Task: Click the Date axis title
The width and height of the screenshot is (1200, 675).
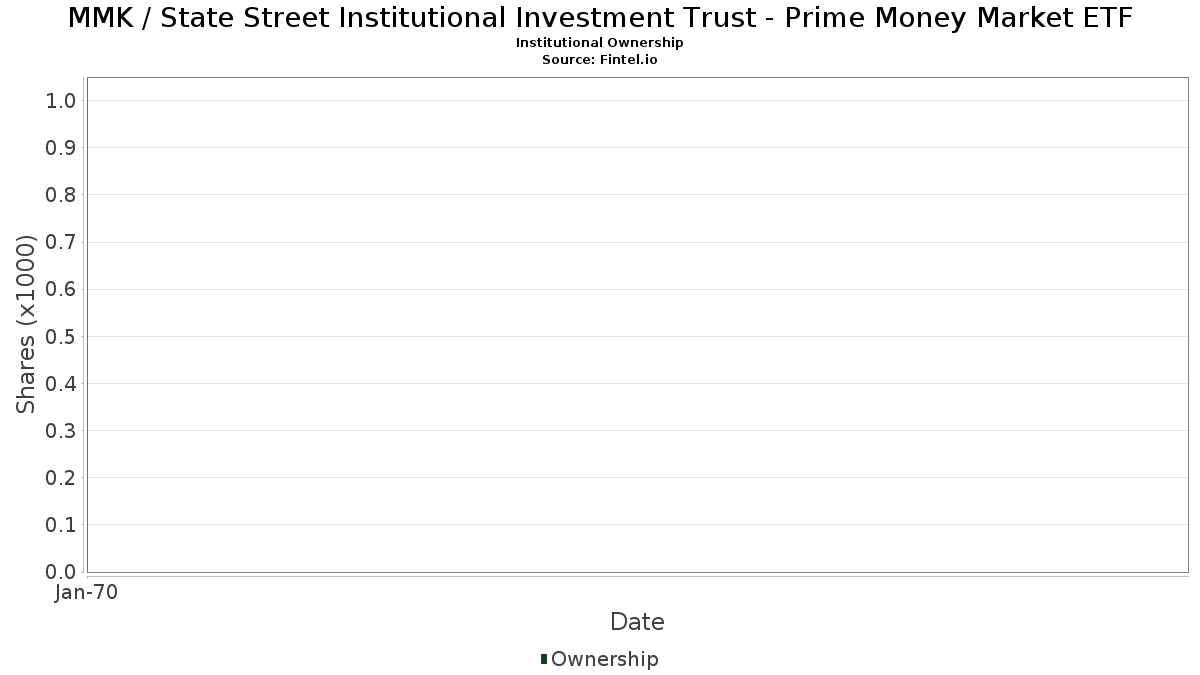Action: 637,622
